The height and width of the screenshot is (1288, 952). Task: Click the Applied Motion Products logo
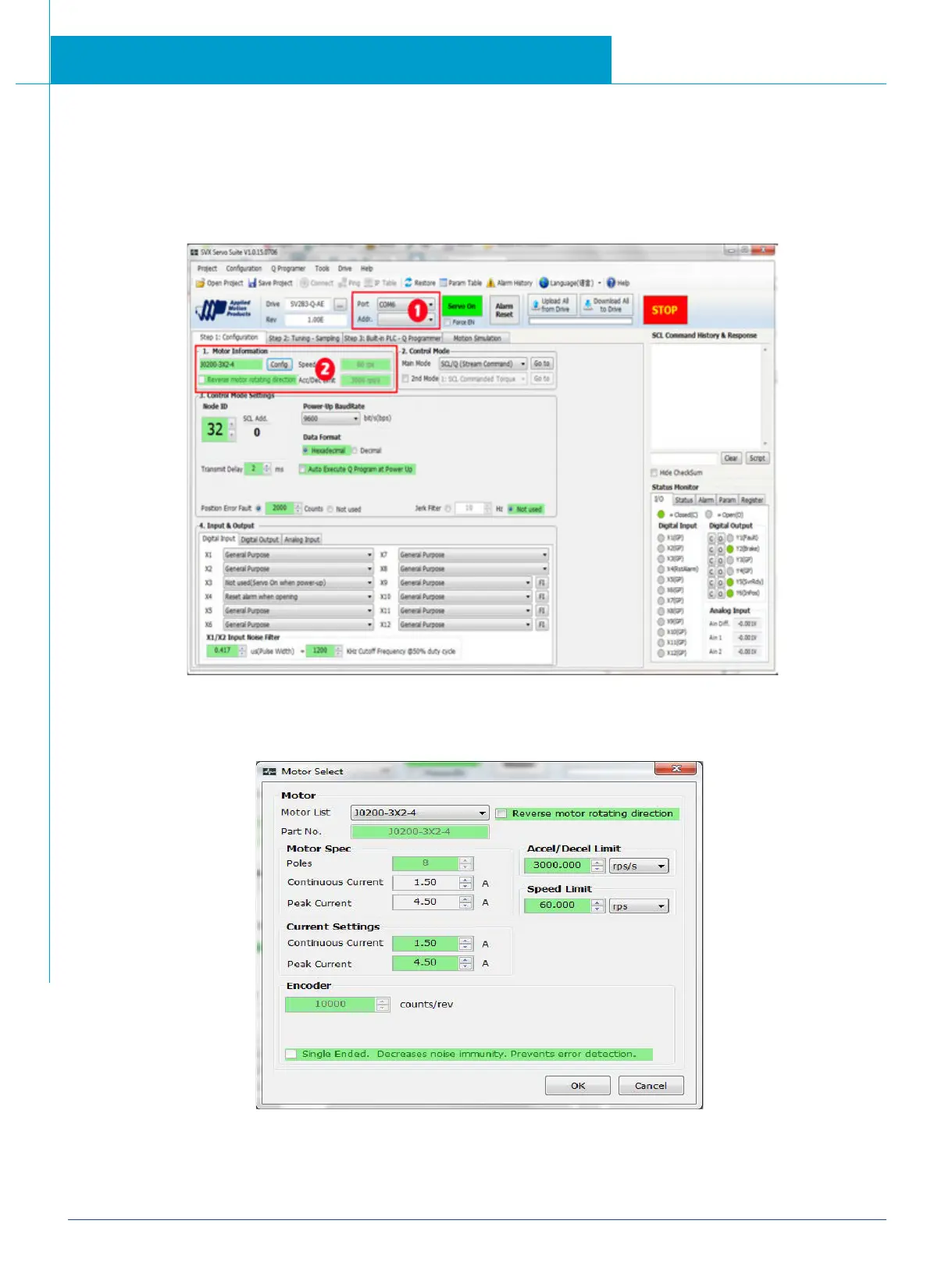[x=223, y=310]
